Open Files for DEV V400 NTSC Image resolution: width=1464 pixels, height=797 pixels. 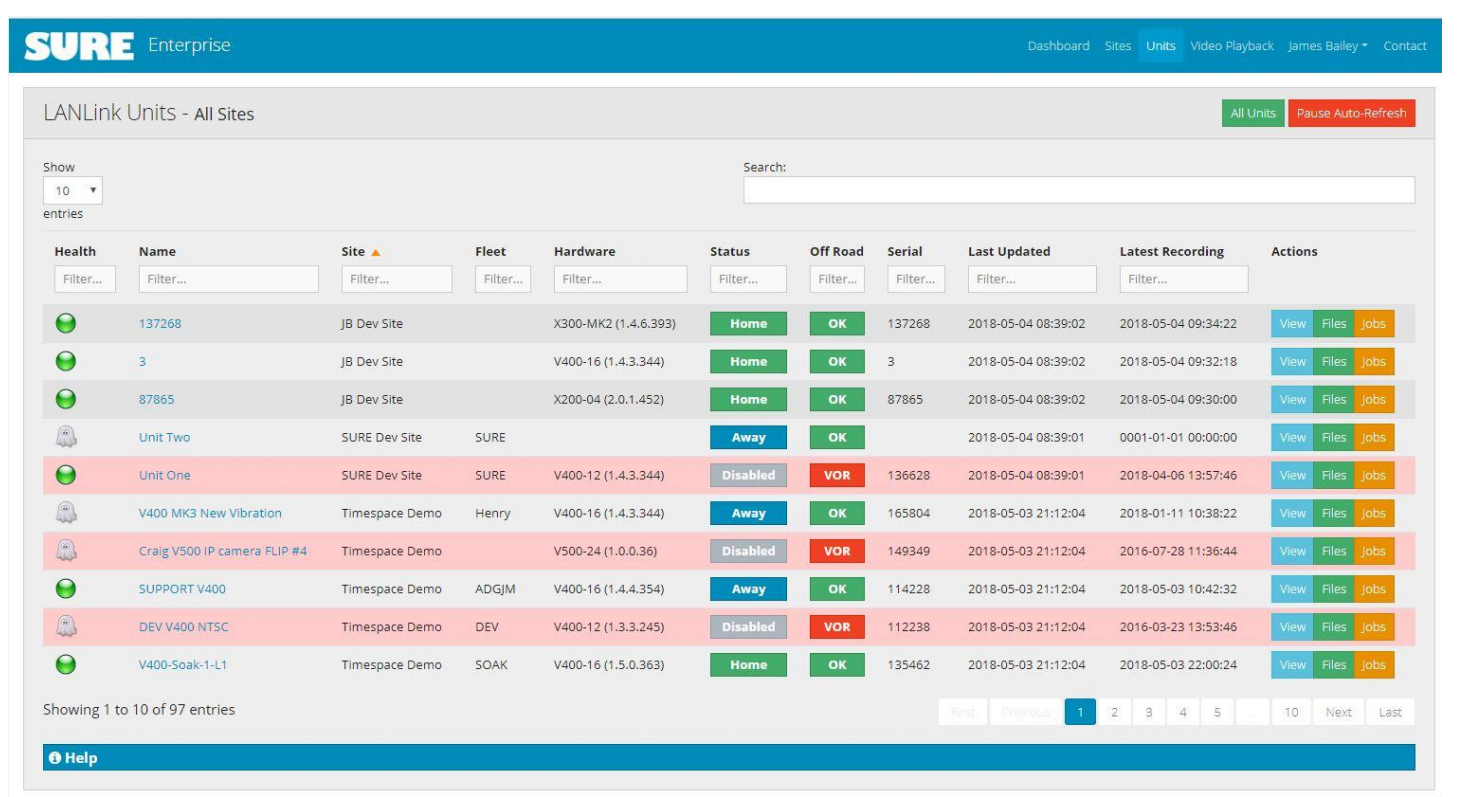tap(1333, 627)
